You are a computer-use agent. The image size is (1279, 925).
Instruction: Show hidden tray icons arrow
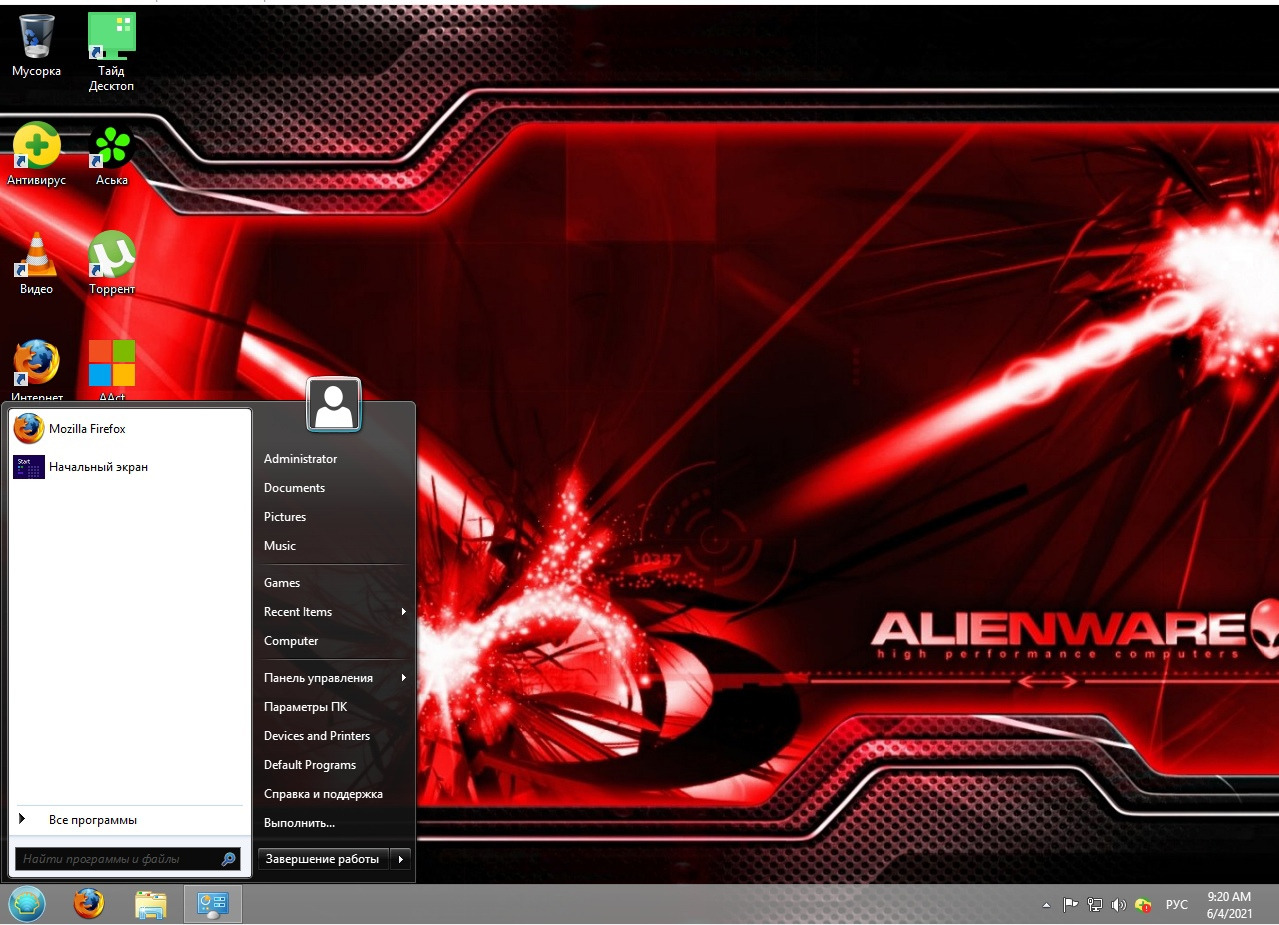[x=1046, y=905]
